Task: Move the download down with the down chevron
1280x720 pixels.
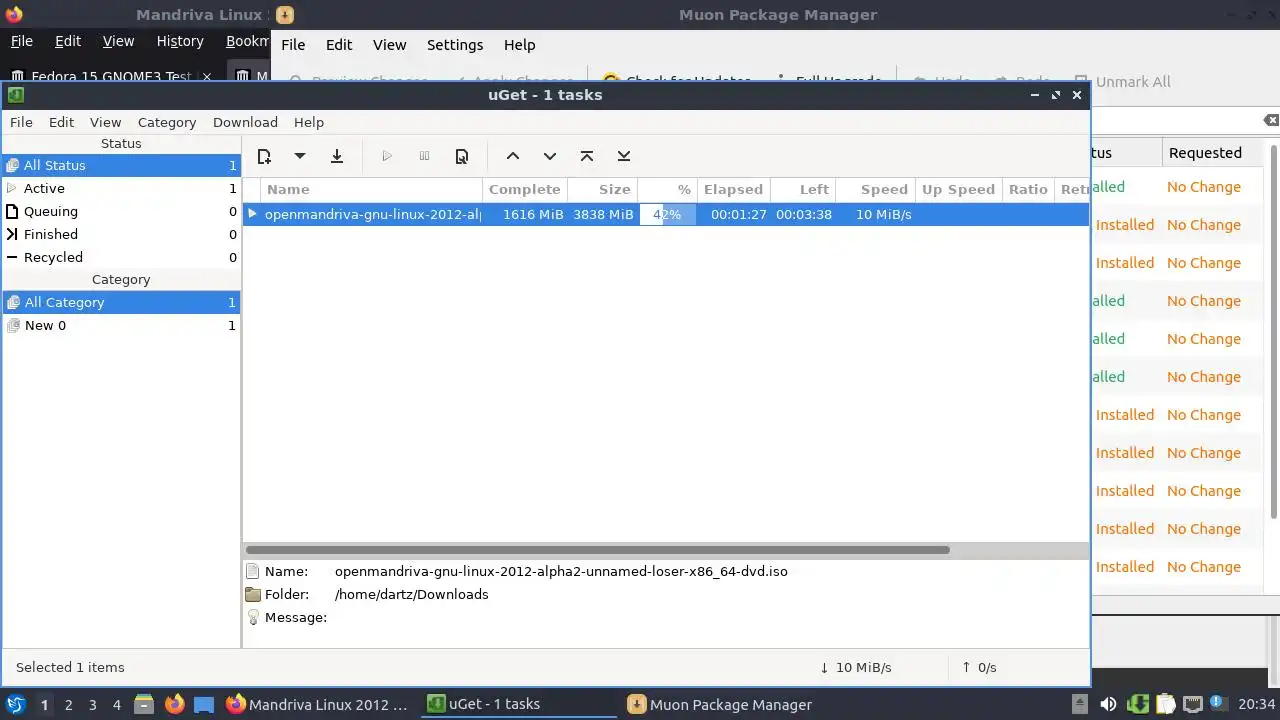Action: [549, 156]
